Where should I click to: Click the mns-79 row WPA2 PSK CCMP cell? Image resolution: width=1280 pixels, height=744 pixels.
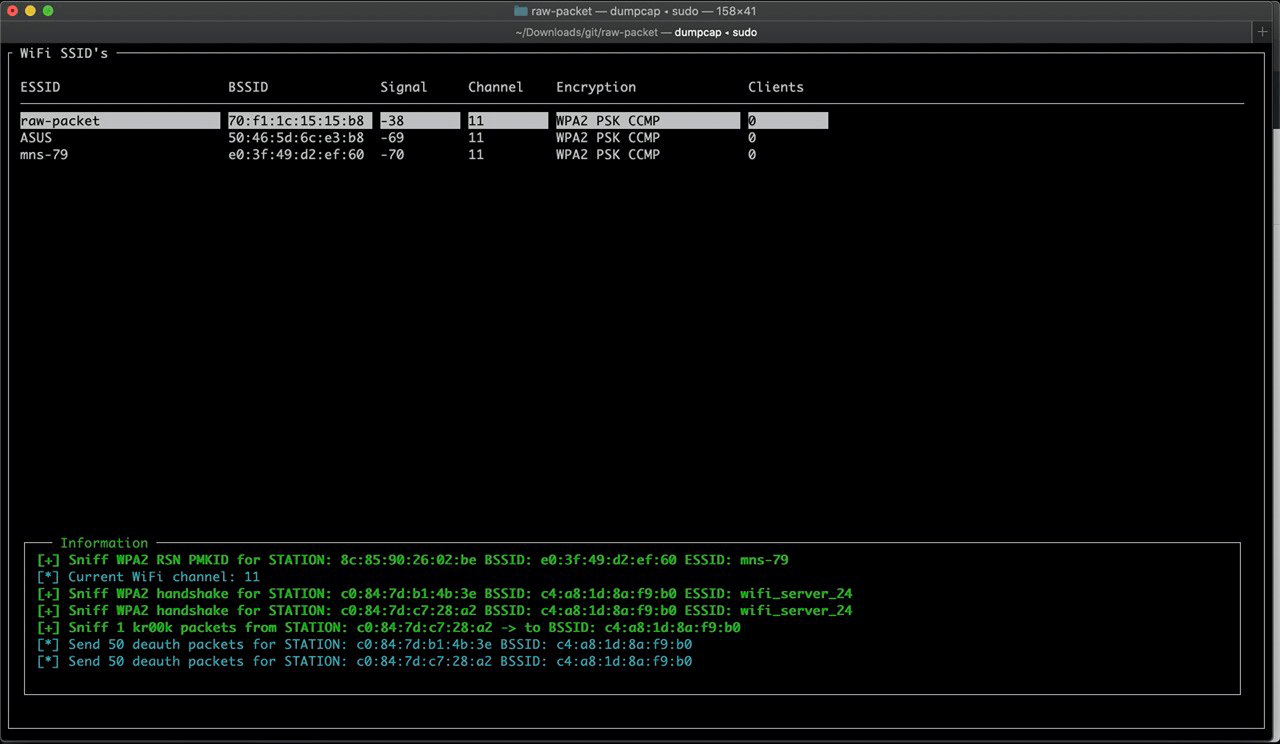tap(608, 155)
